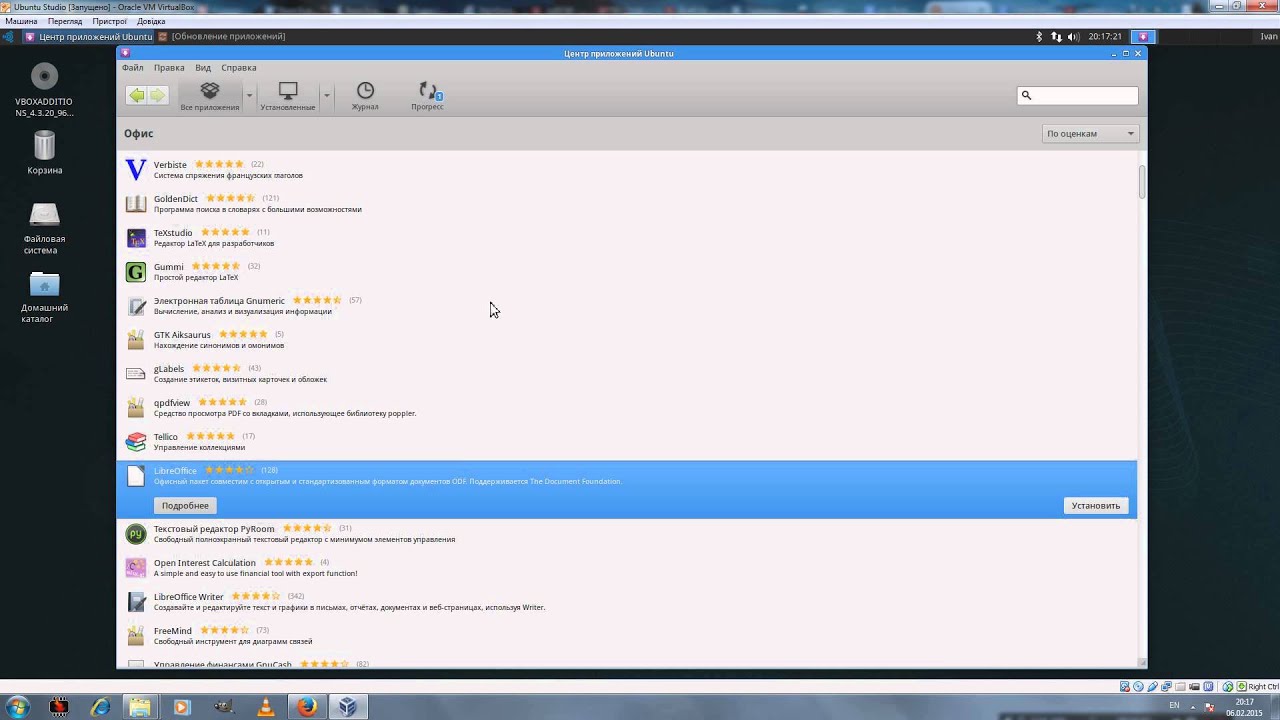The image size is (1280, 720).
Task: Go back with the left arrow button
Action: pyautogui.click(x=136, y=95)
